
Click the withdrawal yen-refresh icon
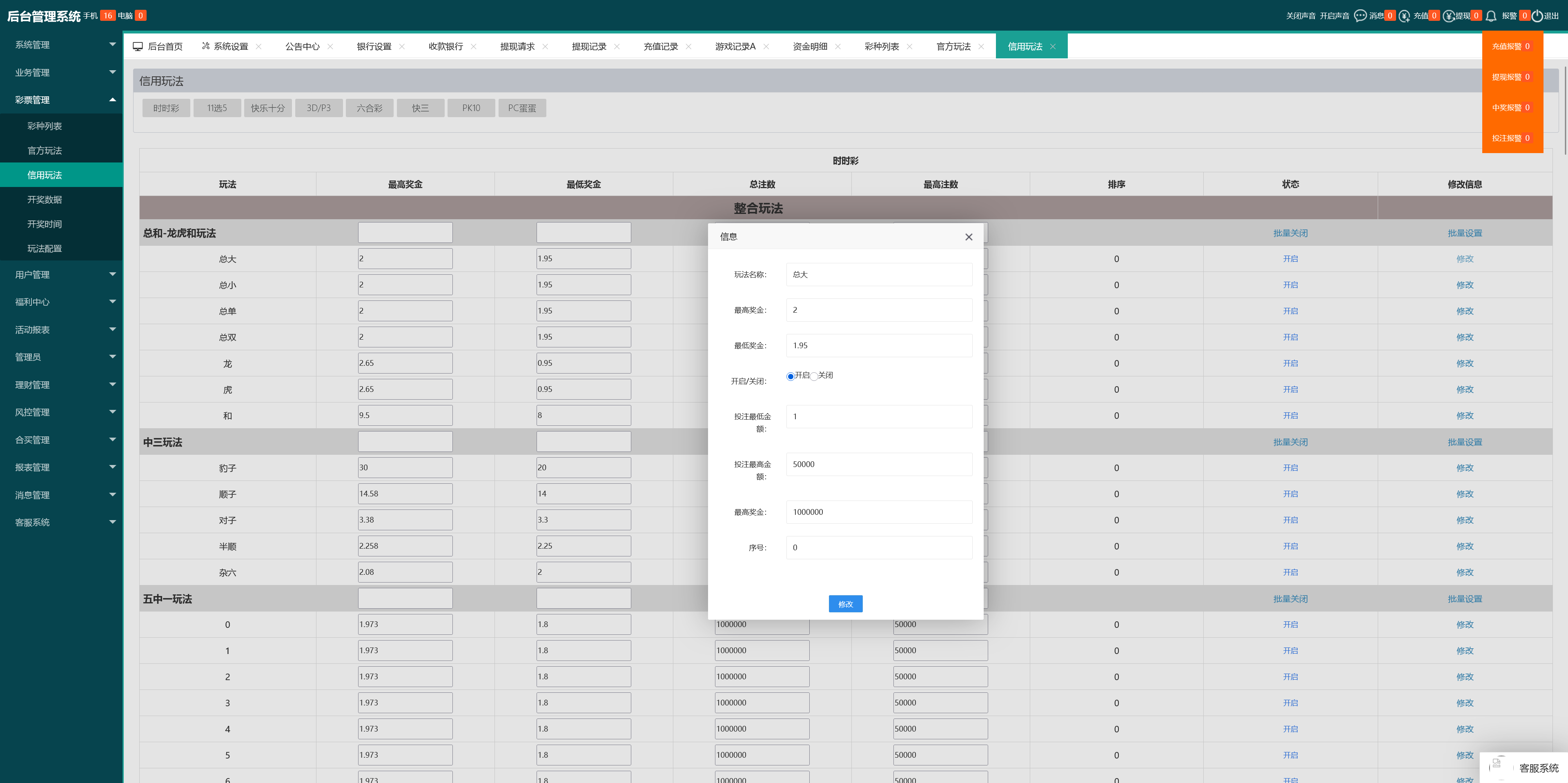pos(1449,16)
